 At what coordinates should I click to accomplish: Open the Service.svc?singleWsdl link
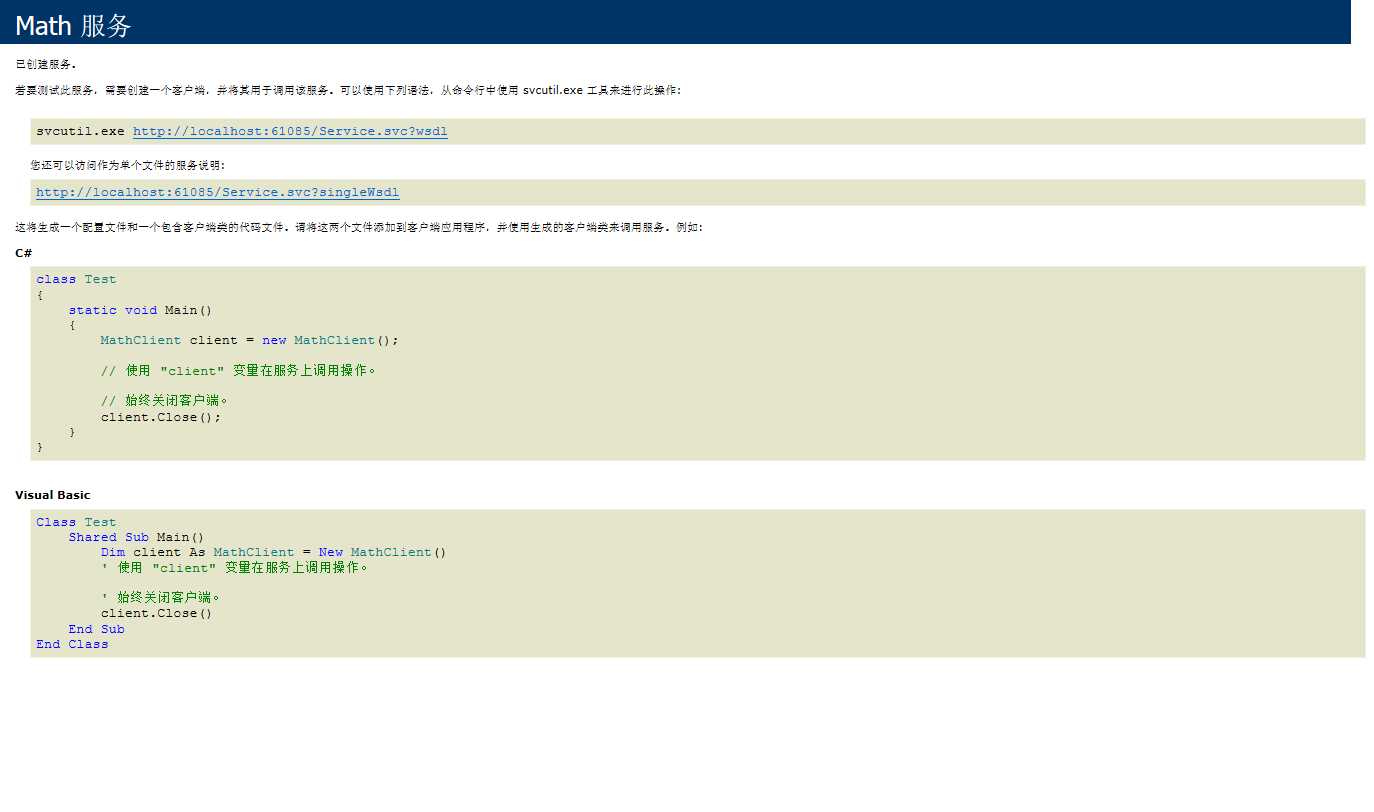point(218,192)
